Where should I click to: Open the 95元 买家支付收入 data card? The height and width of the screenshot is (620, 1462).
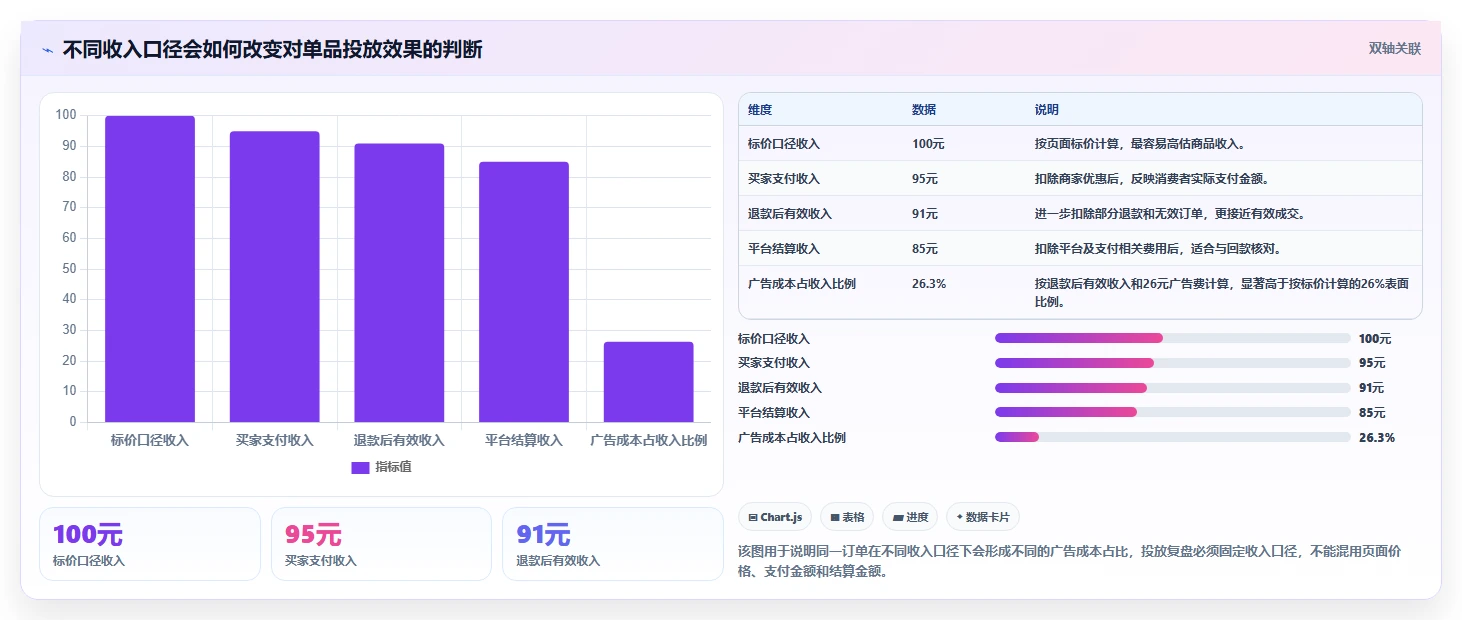(381, 544)
